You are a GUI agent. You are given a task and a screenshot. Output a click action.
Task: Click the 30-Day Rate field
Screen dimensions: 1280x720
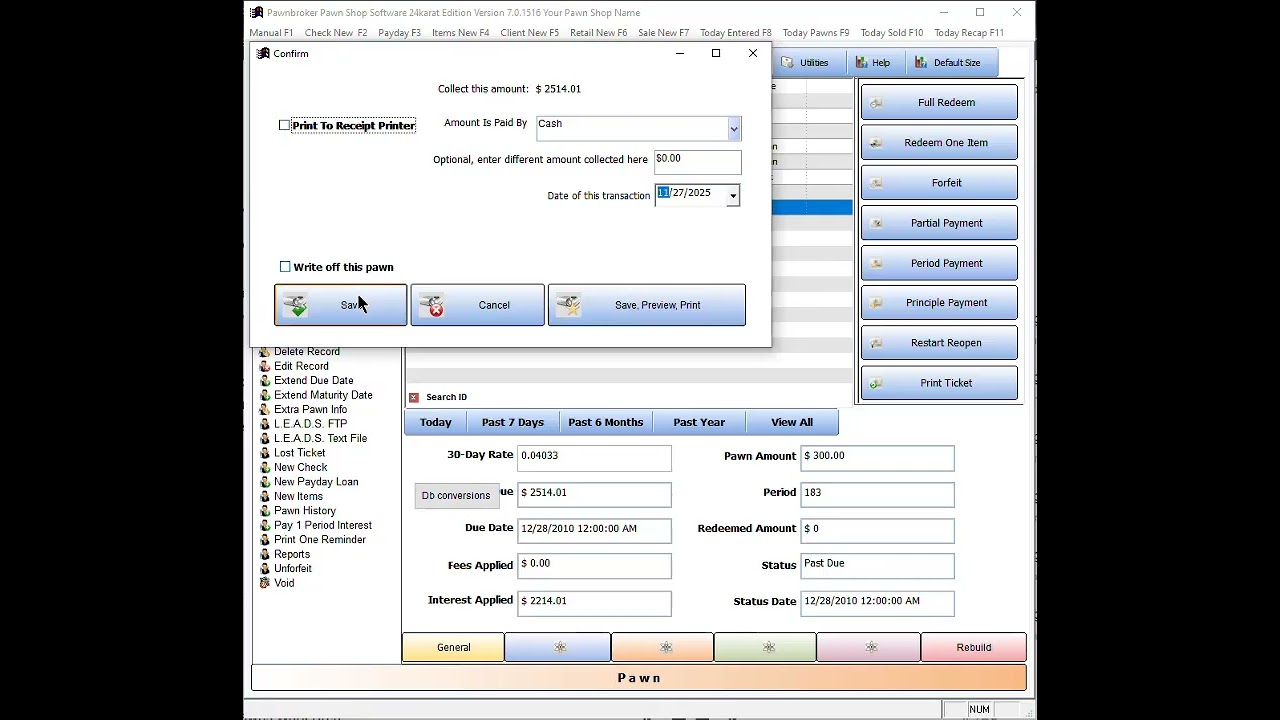coord(594,458)
